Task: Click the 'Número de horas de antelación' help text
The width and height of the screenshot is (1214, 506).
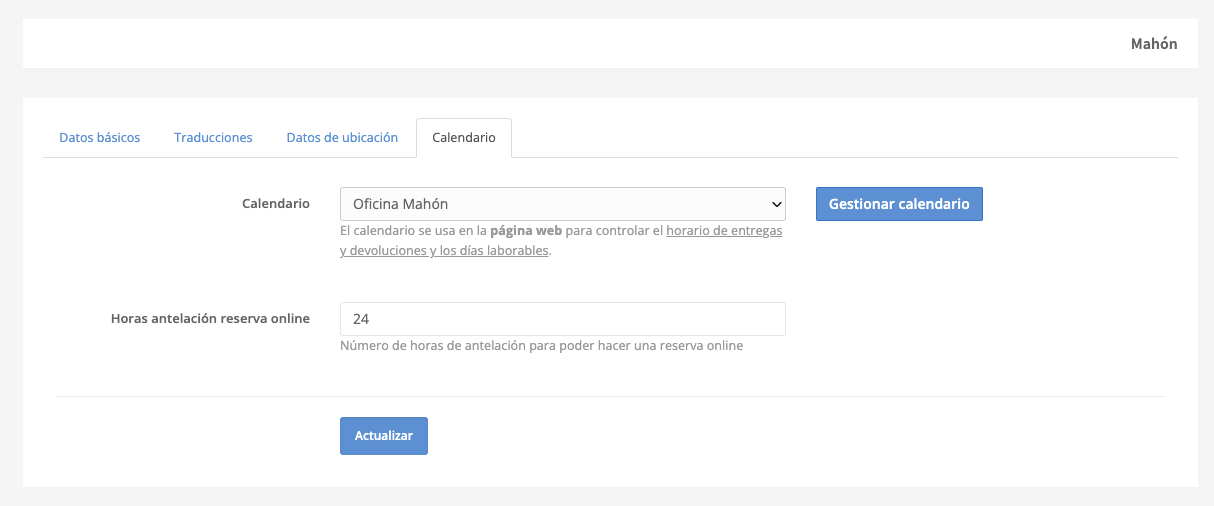Action: (x=541, y=346)
